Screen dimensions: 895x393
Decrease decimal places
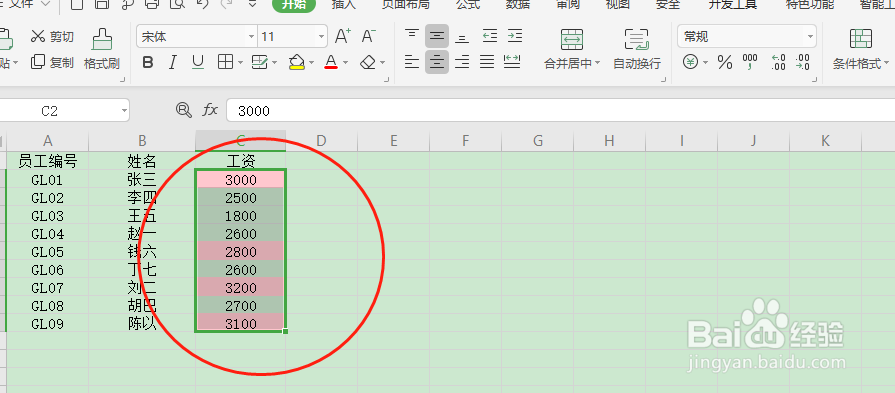[802, 62]
